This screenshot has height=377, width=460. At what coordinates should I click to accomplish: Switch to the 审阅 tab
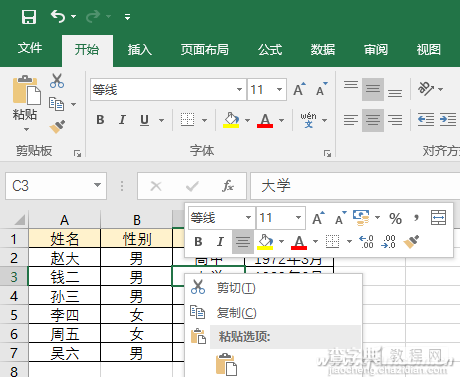pyautogui.click(x=376, y=49)
